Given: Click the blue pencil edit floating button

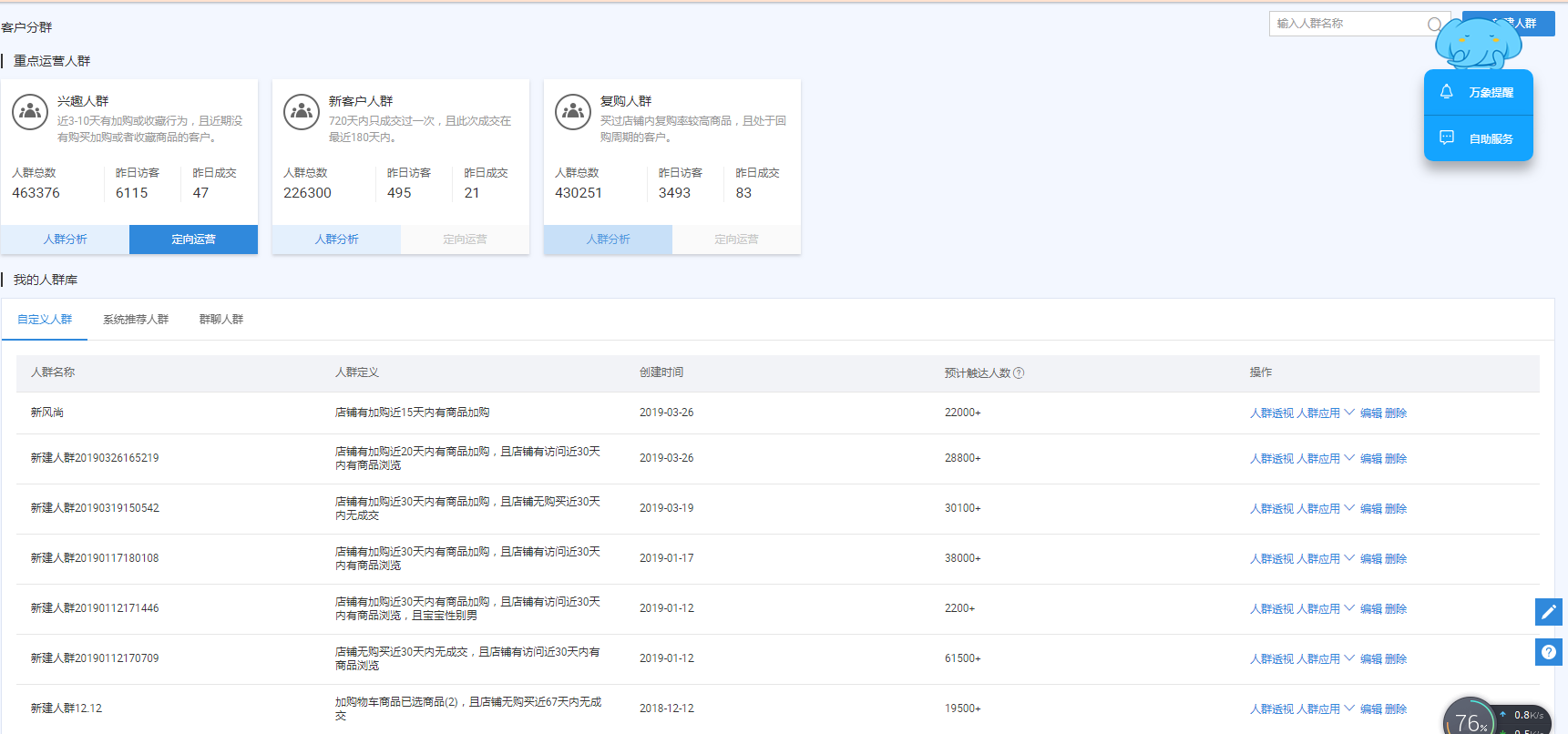Looking at the screenshot, I should click(x=1549, y=612).
